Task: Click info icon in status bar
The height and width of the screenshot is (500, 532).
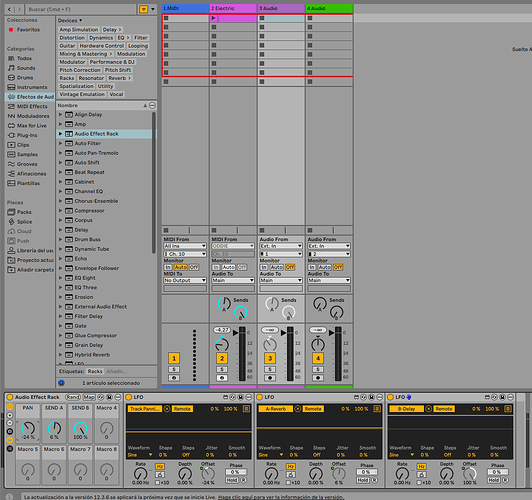Action: click(10, 496)
